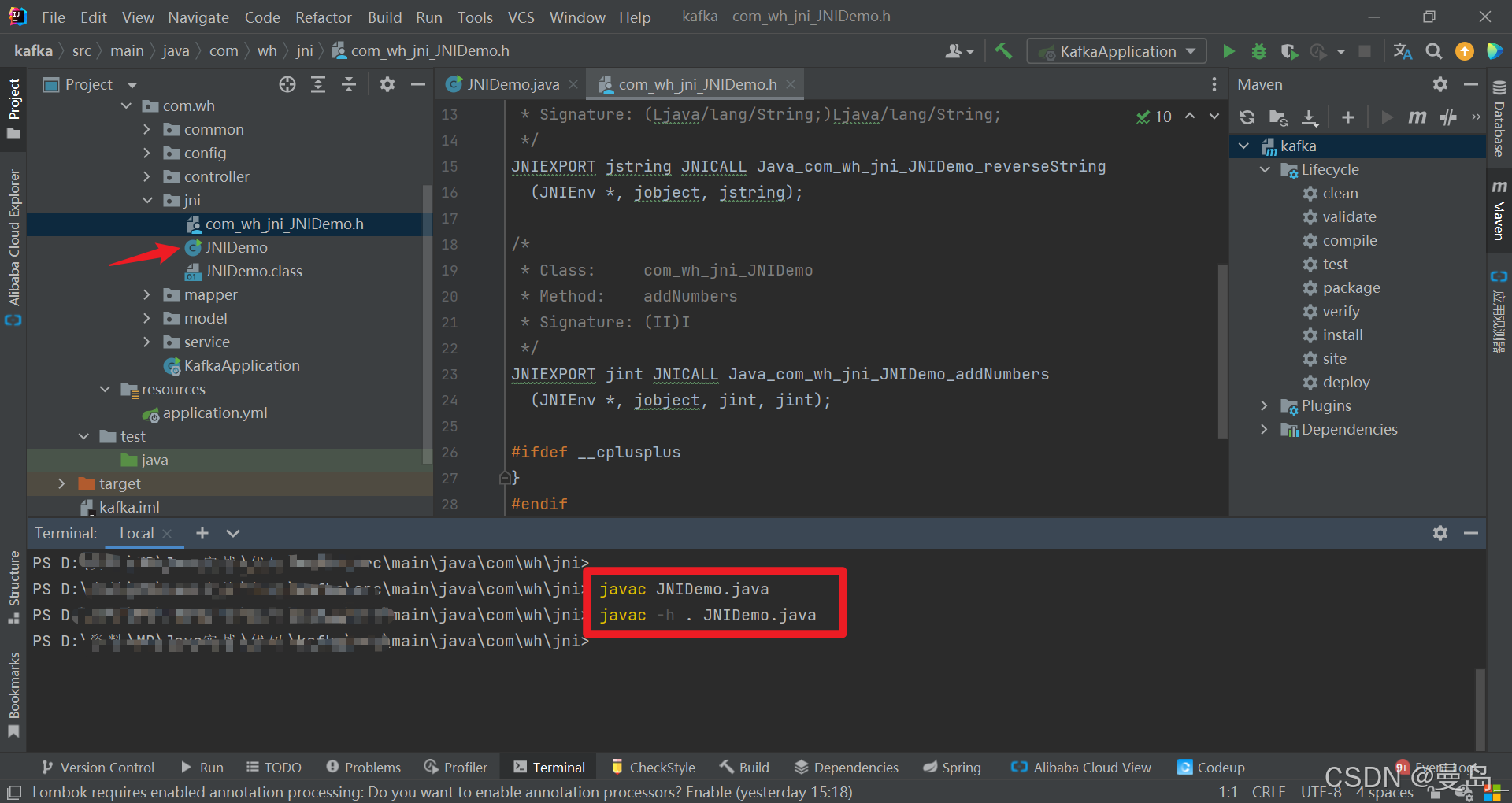Image resolution: width=1512 pixels, height=803 pixels.
Task: Click the translate icon in top toolbar
Action: [x=1403, y=51]
